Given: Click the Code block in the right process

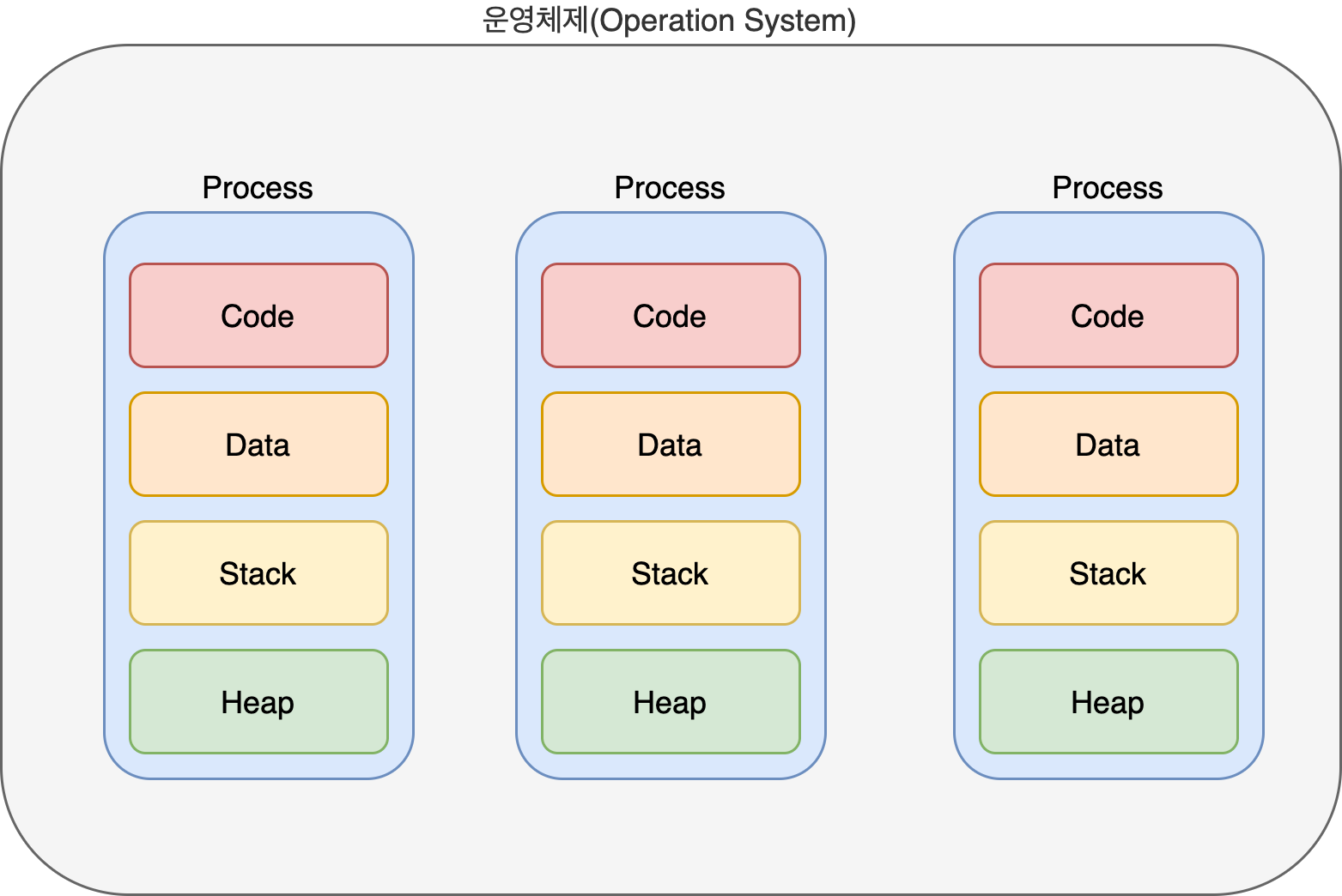Looking at the screenshot, I should [1108, 316].
